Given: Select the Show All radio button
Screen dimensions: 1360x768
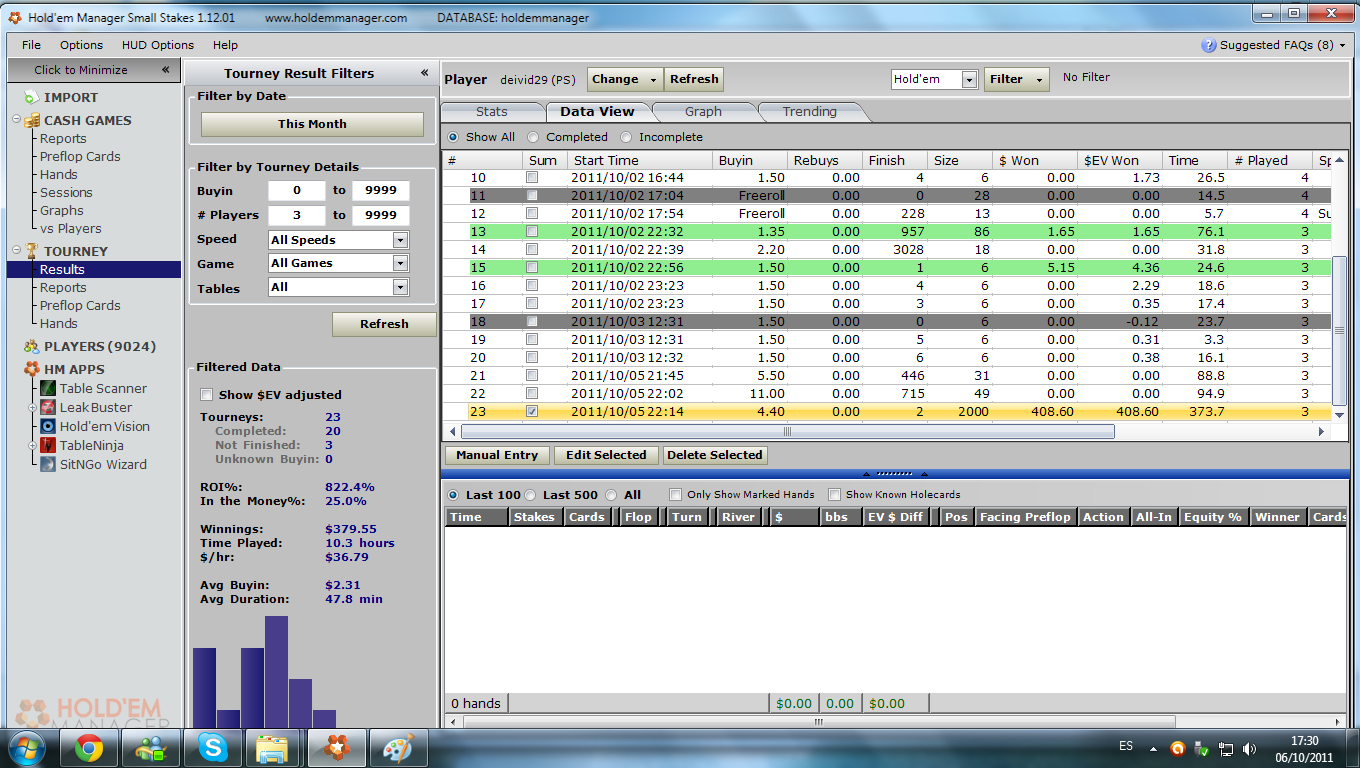Looking at the screenshot, I should tap(453, 137).
